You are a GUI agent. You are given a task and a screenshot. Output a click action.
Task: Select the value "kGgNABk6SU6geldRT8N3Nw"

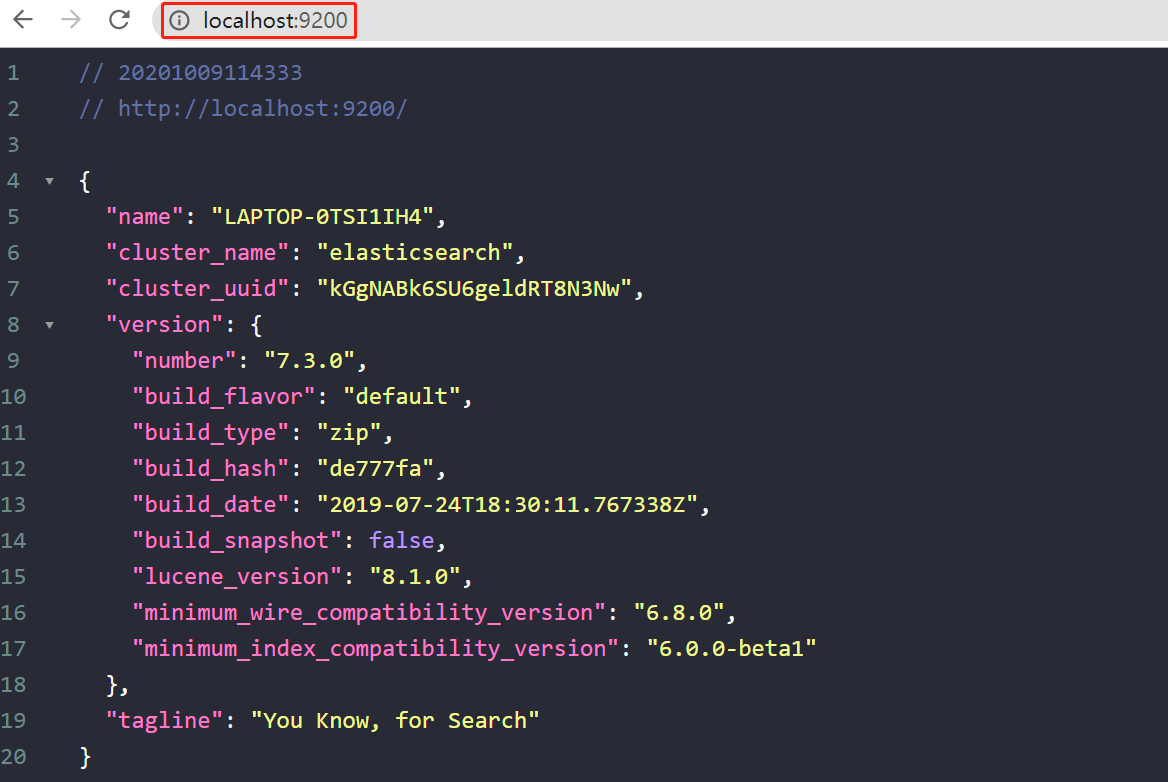click(474, 289)
